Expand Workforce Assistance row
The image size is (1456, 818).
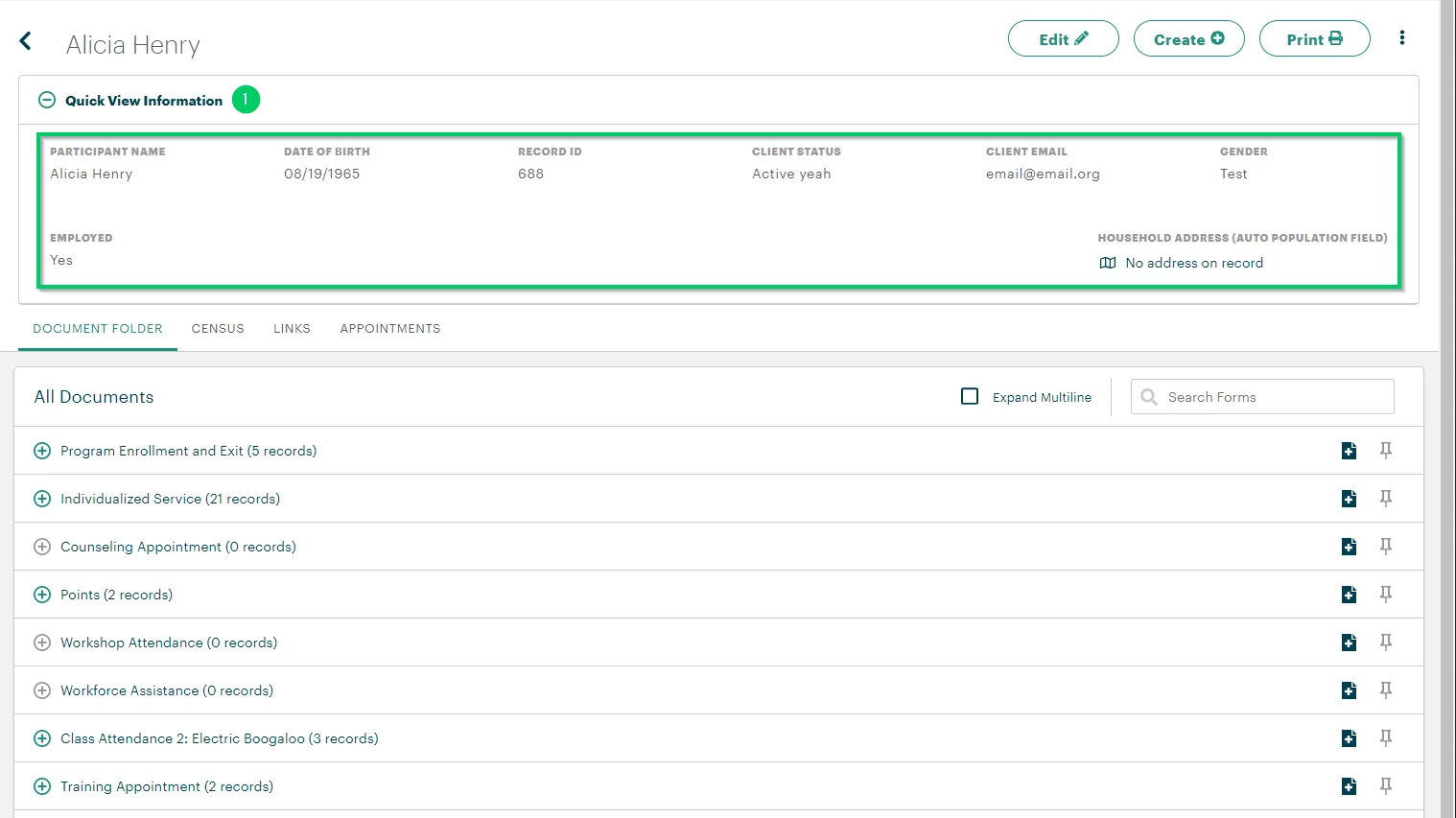point(42,690)
